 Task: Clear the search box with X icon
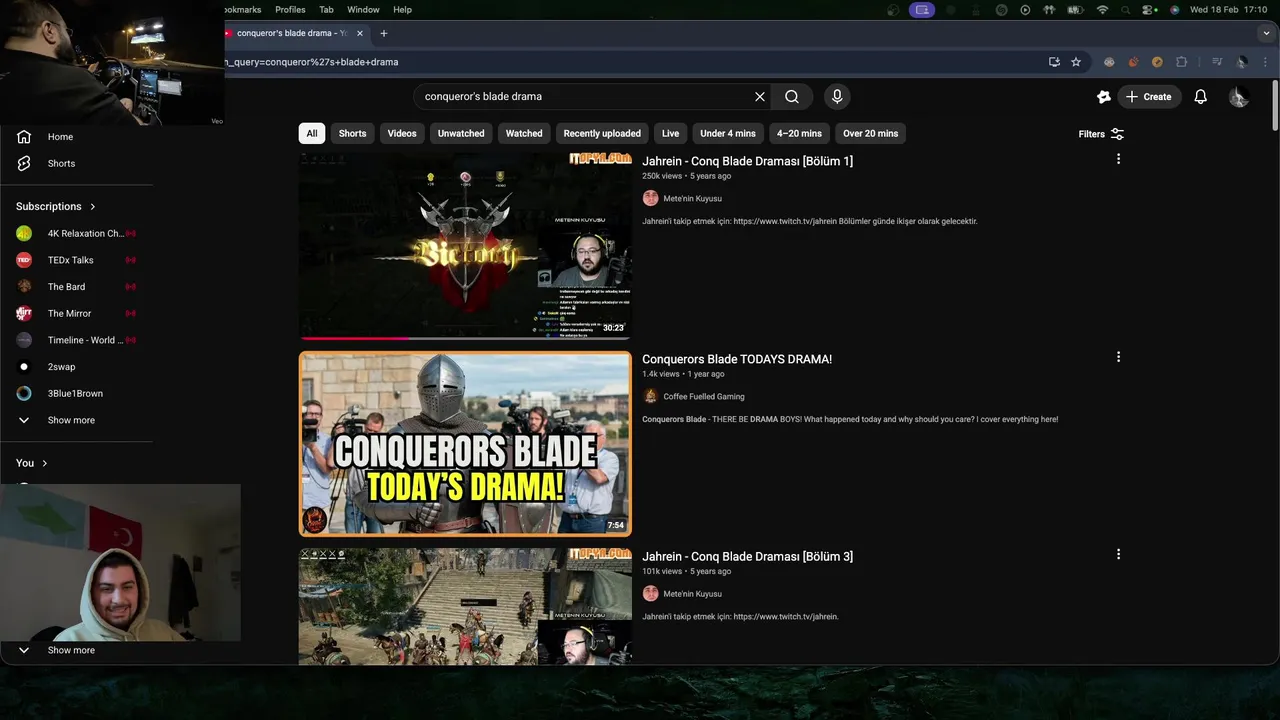click(760, 97)
